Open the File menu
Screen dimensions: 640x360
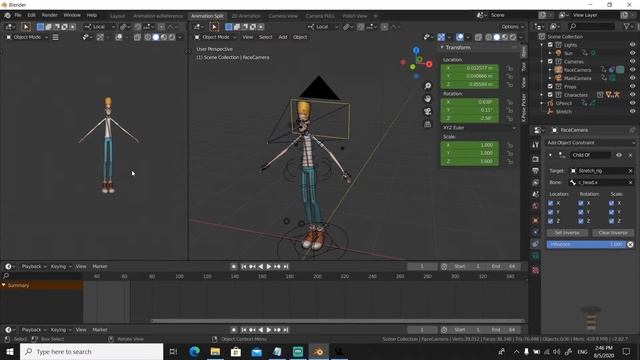(18, 15)
